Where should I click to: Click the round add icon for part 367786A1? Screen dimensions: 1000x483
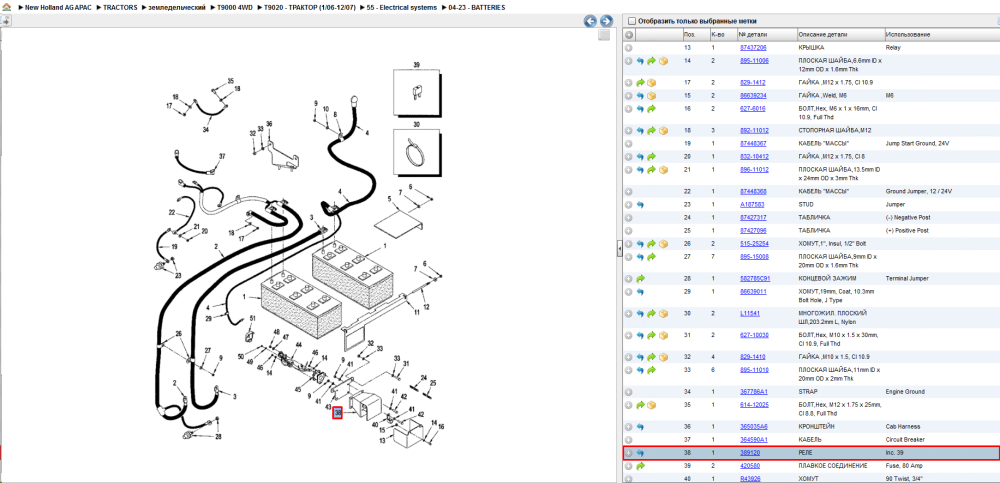tap(629, 392)
